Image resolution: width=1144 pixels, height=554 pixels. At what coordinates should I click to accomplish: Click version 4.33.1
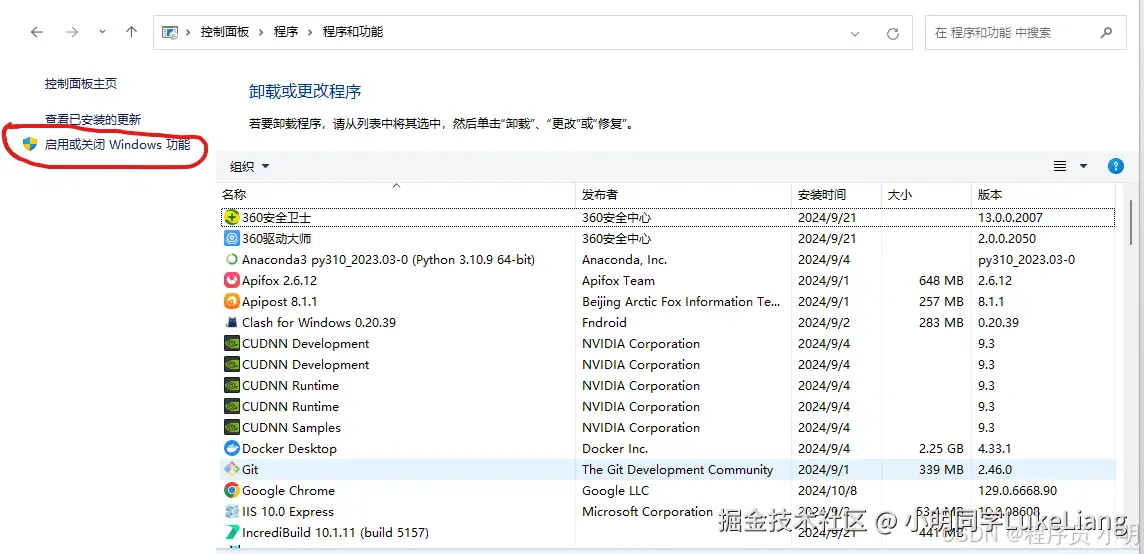coord(993,448)
